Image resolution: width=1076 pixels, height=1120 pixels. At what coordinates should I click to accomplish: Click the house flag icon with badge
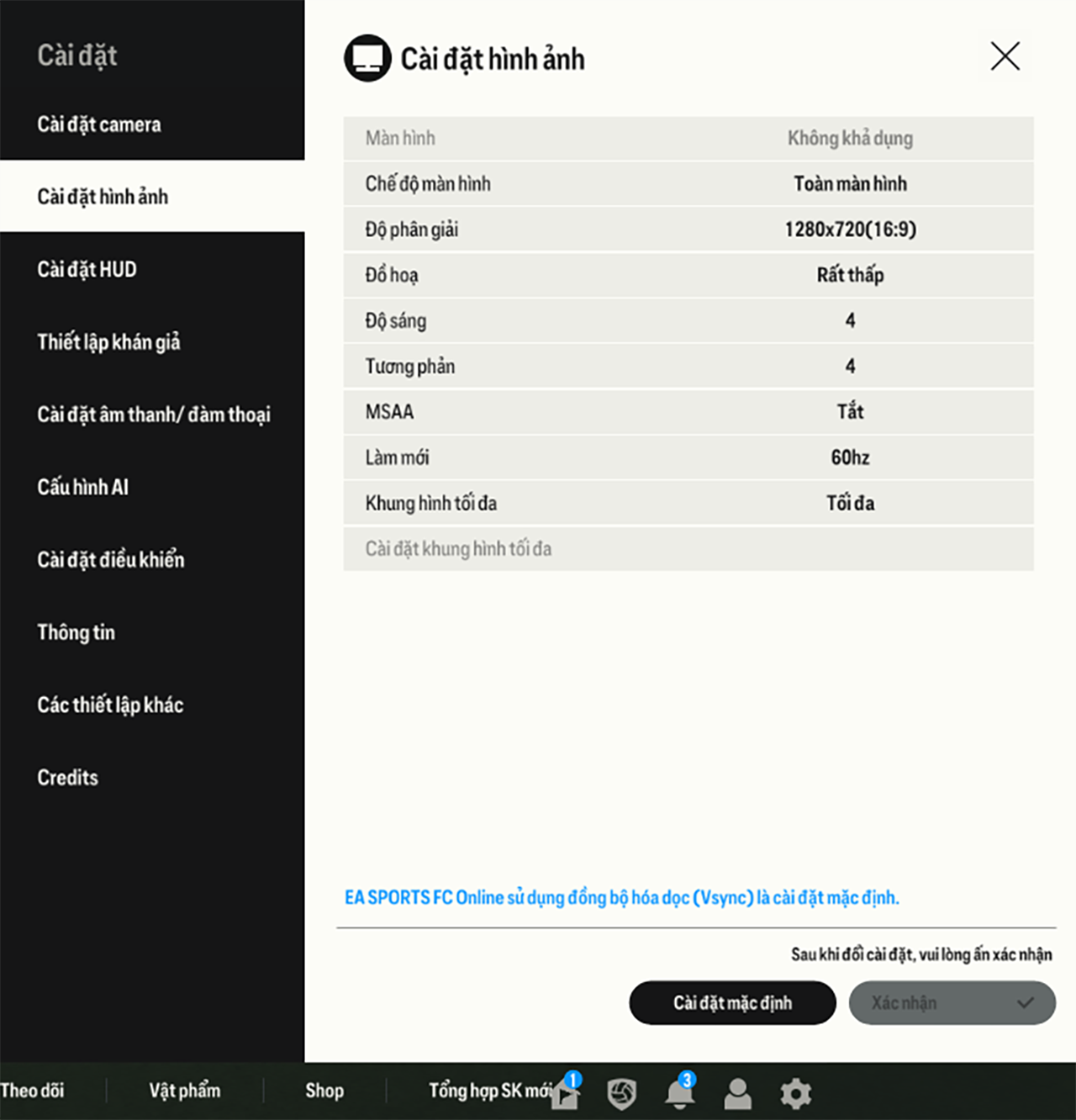click(x=566, y=1093)
